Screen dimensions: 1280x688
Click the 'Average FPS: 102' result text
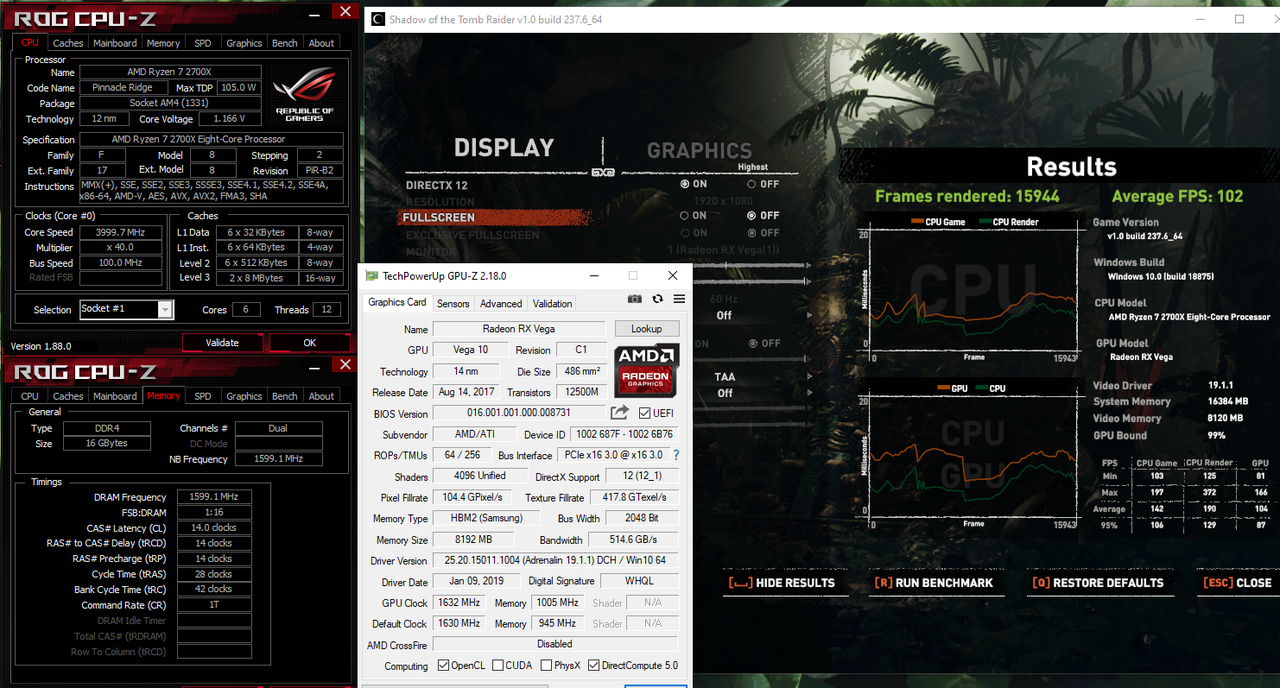pos(1178,196)
